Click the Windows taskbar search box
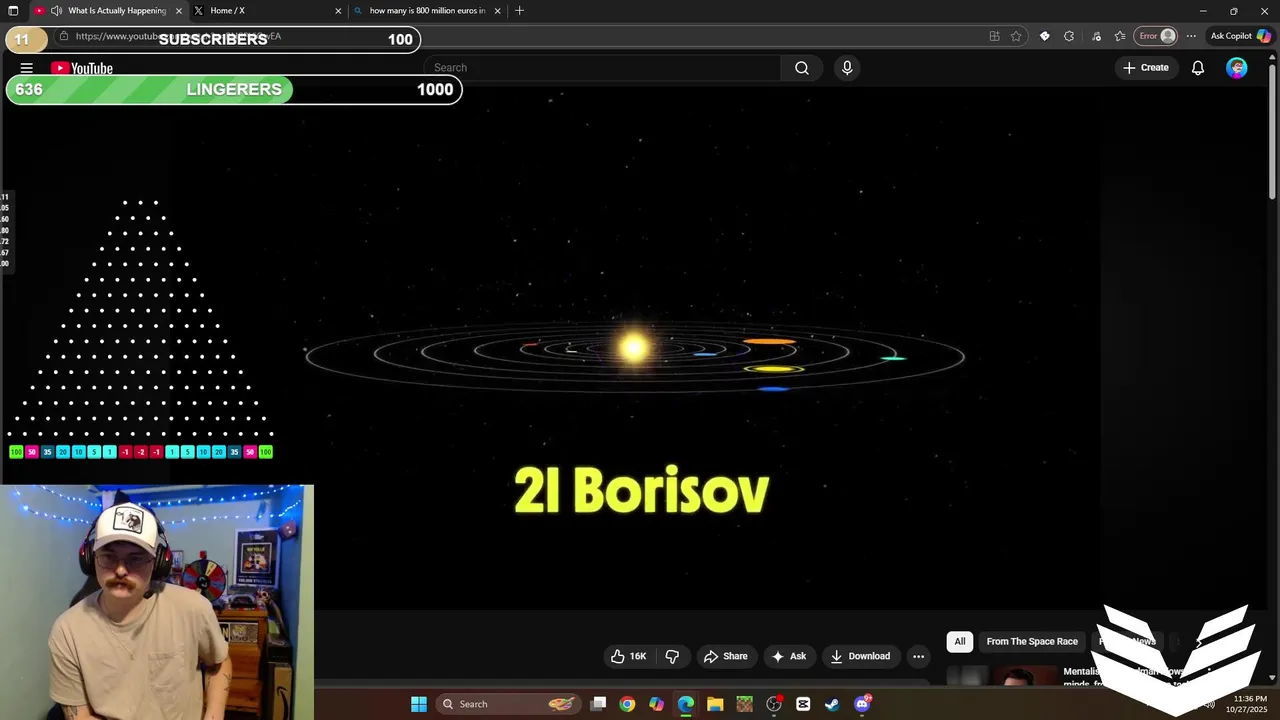 (508, 704)
